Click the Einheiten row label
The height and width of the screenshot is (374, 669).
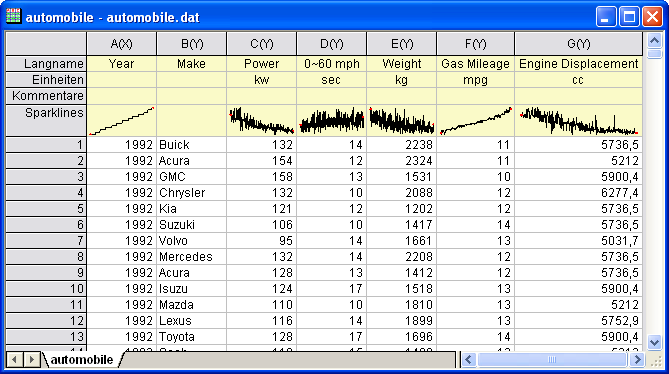[x=46, y=80]
